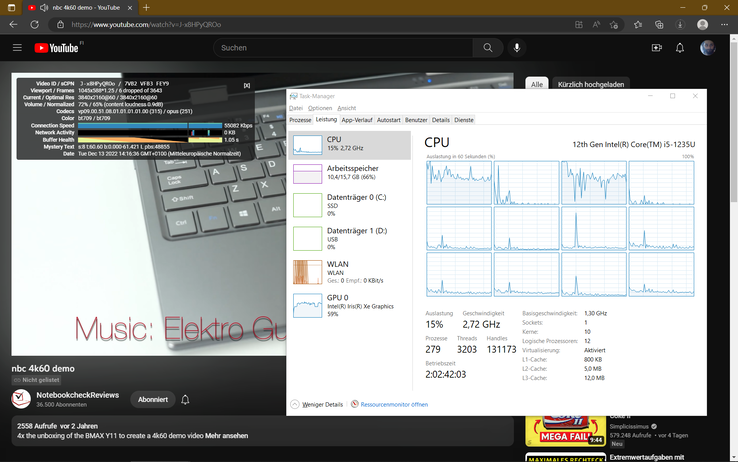Open browser downloads icon
Screen dimensions: 738x462
tap(680, 24)
